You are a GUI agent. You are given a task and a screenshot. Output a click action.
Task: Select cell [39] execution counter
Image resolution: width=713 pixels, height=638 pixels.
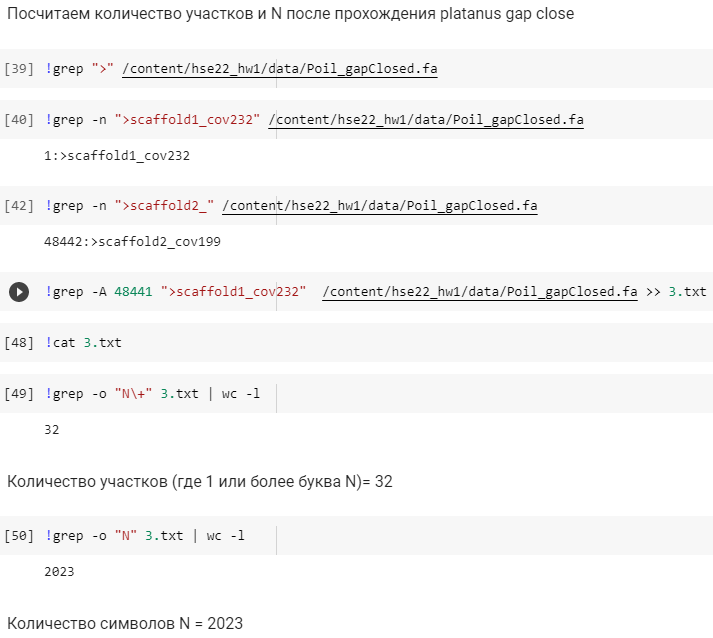19,69
